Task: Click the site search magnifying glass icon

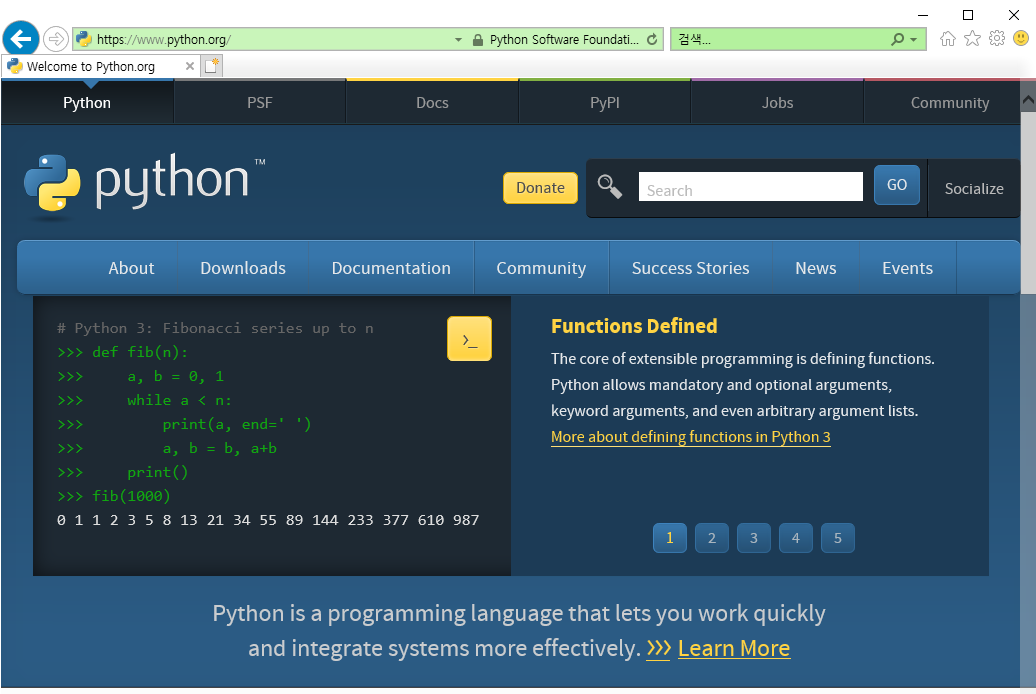Action: point(610,186)
